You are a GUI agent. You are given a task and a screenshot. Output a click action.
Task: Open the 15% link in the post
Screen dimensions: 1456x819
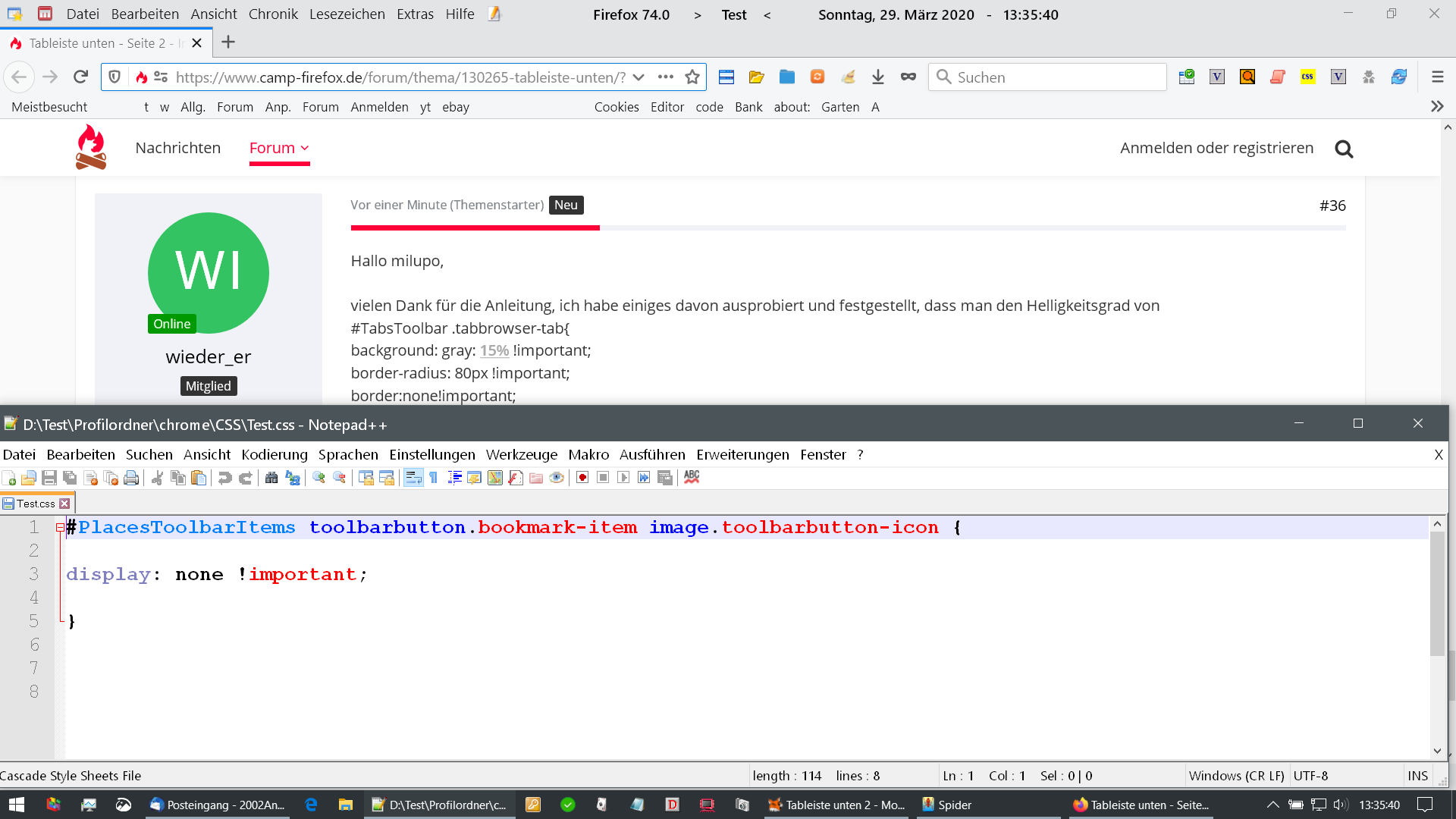click(x=494, y=350)
